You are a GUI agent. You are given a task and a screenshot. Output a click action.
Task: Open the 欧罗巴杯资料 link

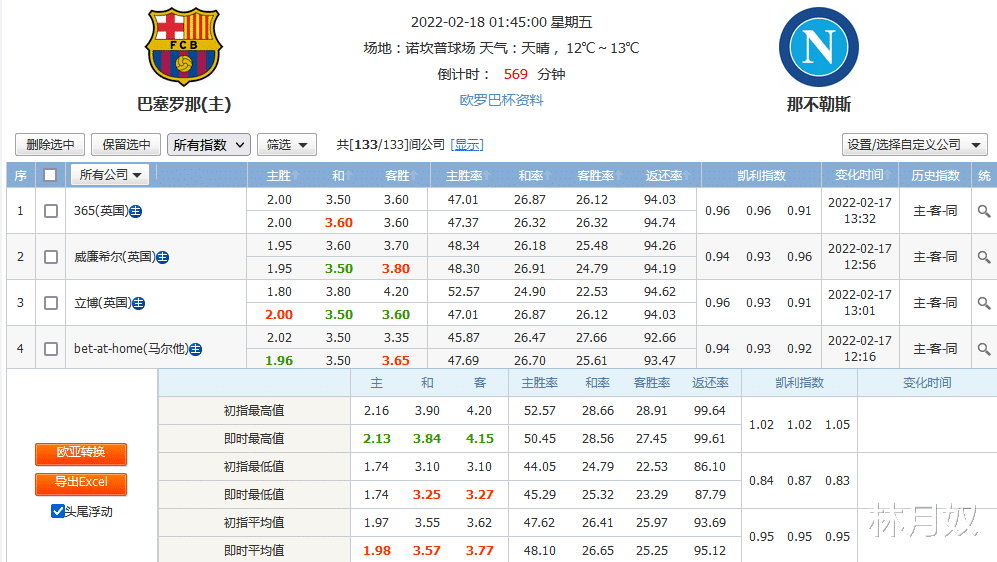point(501,100)
